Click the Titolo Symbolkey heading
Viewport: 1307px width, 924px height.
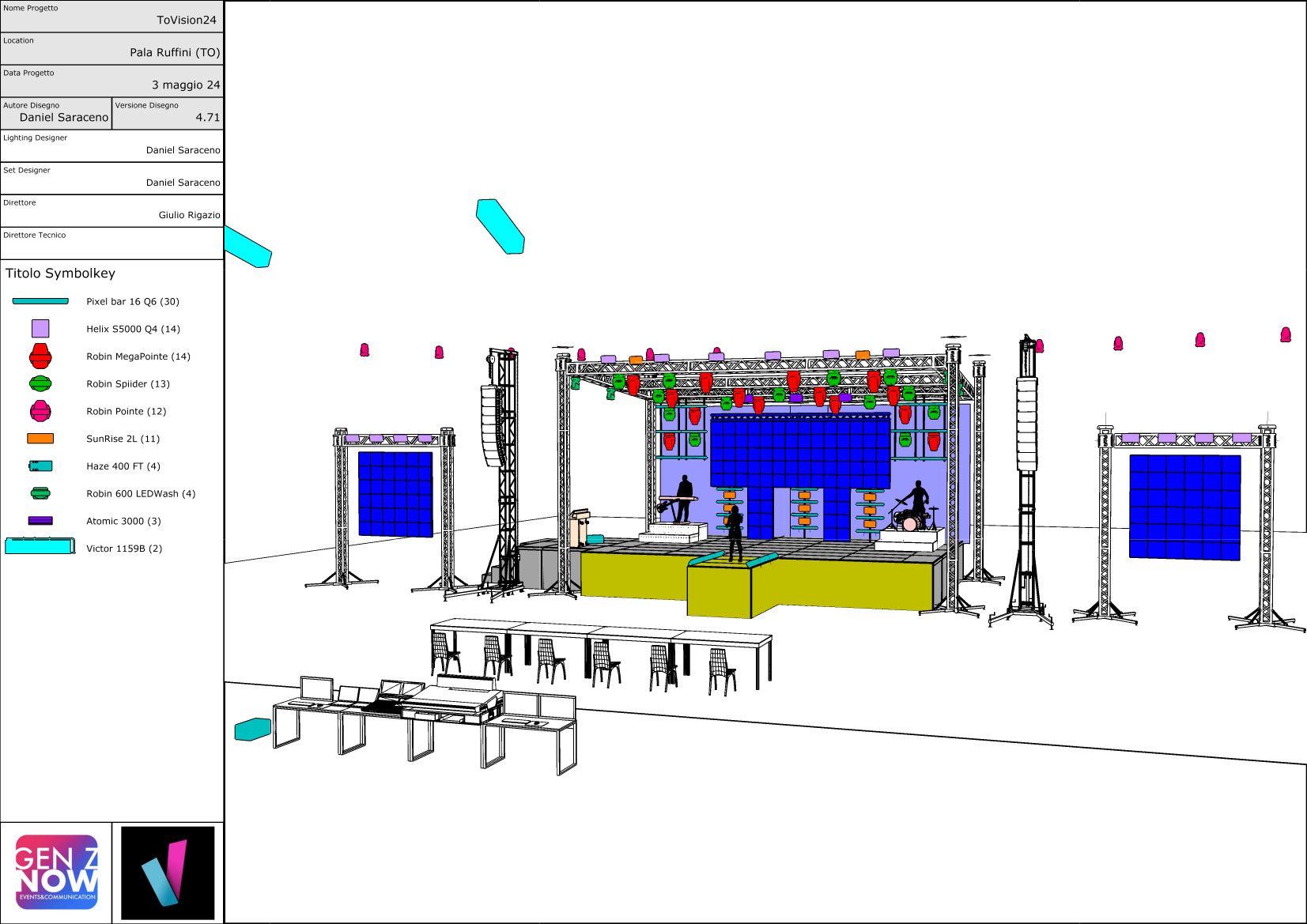[61, 273]
